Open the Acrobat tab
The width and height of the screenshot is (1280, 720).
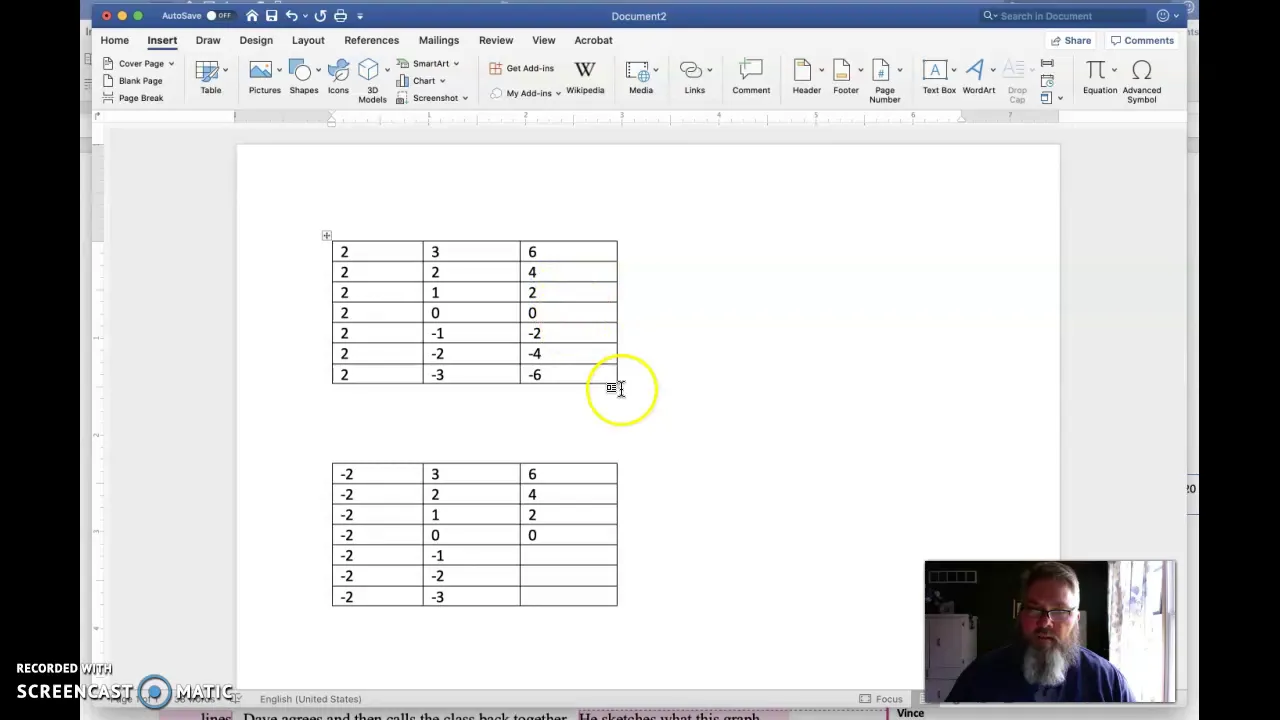[593, 40]
